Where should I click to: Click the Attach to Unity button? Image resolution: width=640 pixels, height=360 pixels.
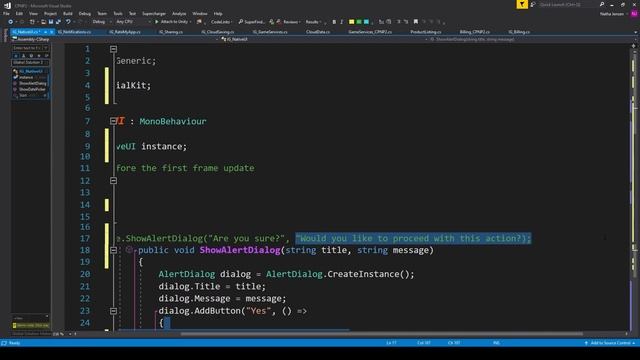point(171,22)
